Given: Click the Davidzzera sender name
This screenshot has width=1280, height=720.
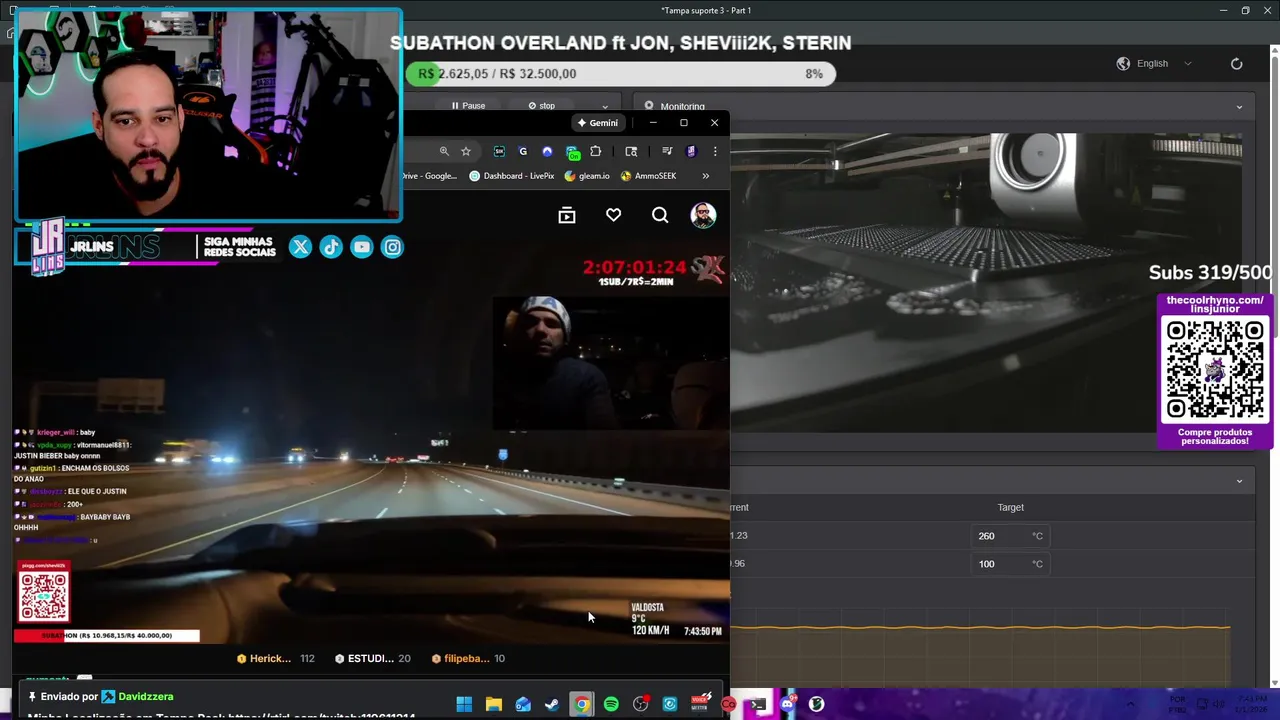Looking at the screenshot, I should [x=145, y=696].
